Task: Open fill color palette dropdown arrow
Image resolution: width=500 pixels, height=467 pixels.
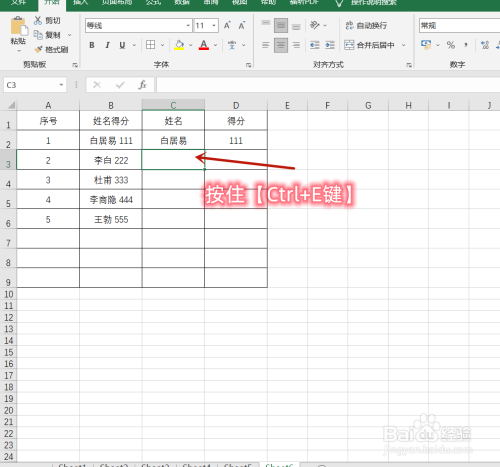Action: (x=191, y=45)
